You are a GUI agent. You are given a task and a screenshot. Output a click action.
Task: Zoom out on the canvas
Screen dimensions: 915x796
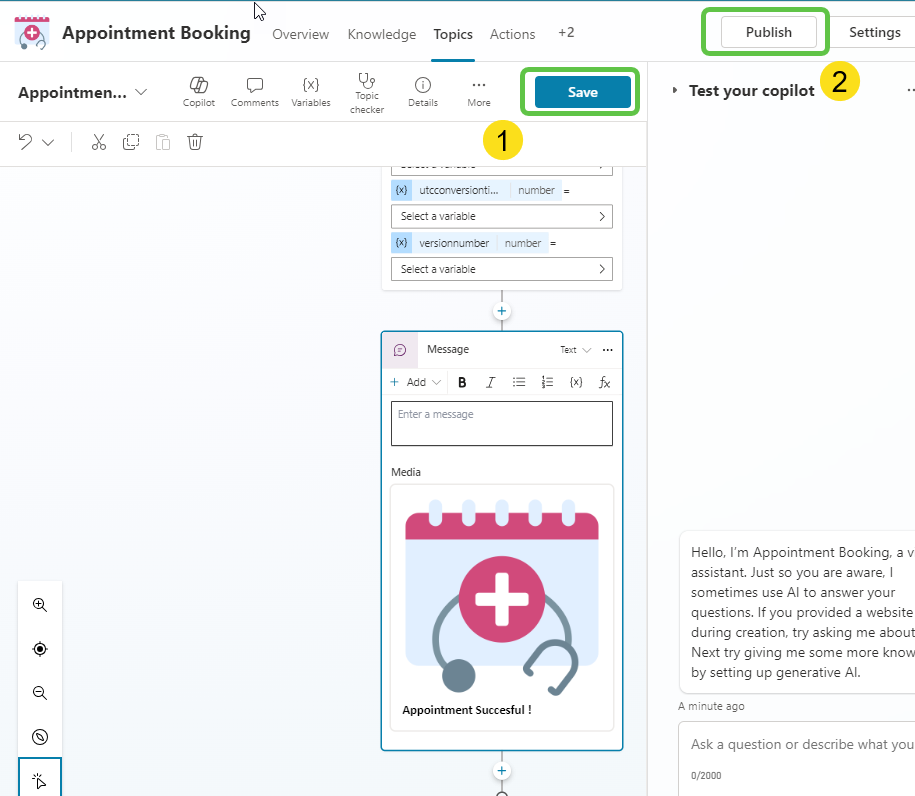(x=40, y=693)
